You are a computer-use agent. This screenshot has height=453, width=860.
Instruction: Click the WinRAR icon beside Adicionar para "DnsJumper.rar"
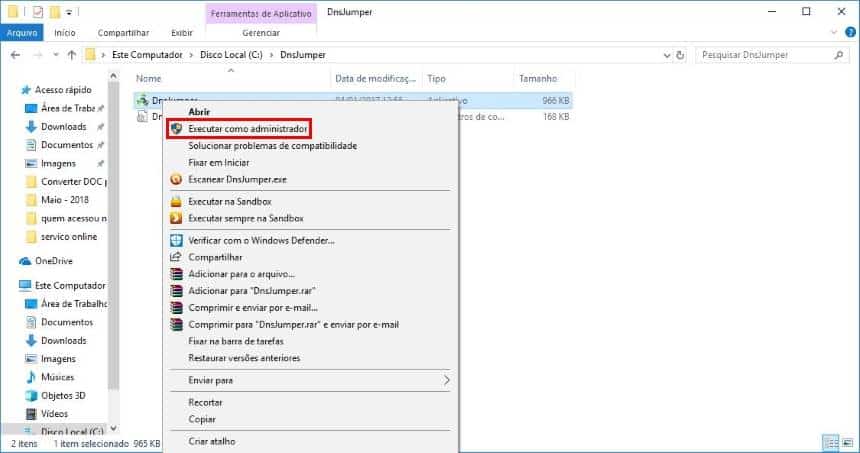point(176,291)
